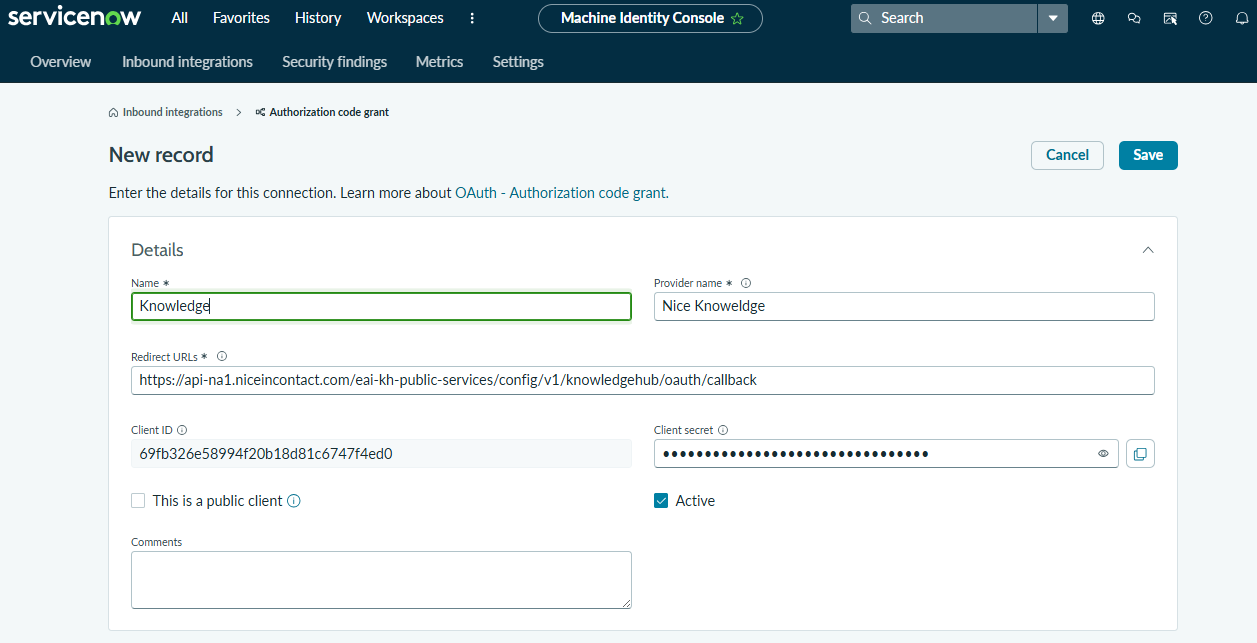Click the Comments text area
The height and width of the screenshot is (643, 1257).
(381, 580)
